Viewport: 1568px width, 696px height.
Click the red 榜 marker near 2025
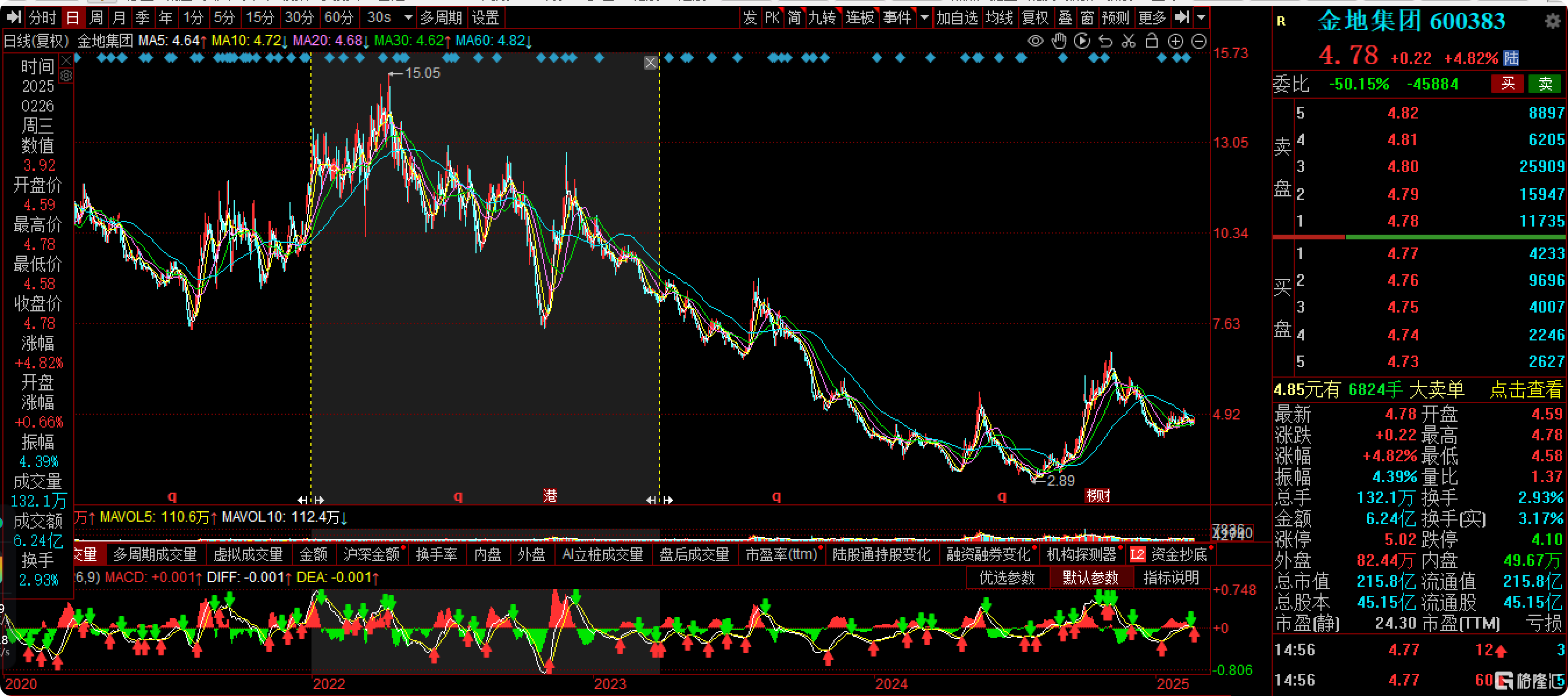click(1098, 495)
